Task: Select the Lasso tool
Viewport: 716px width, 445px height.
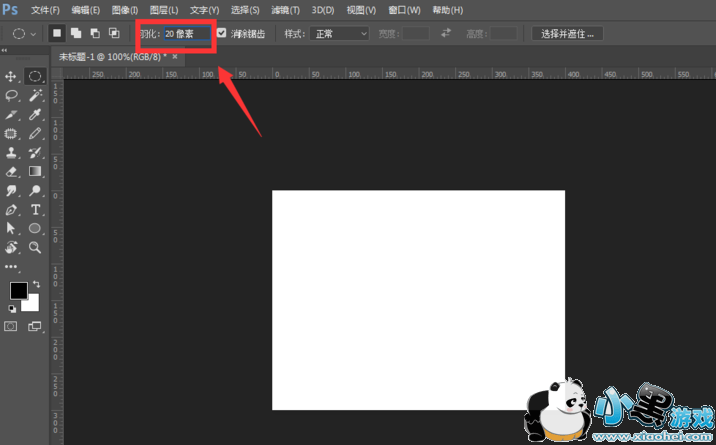Action: pyautogui.click(x=11, y=95)
